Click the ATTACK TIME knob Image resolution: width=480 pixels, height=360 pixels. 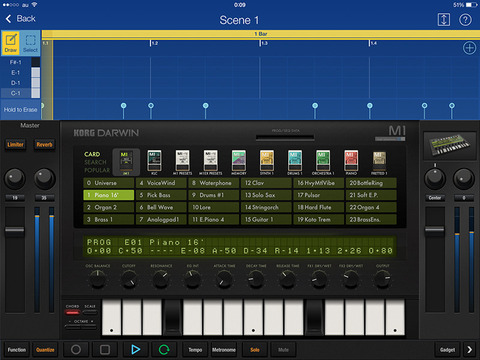pyautogui.click(x=224, y=279)
